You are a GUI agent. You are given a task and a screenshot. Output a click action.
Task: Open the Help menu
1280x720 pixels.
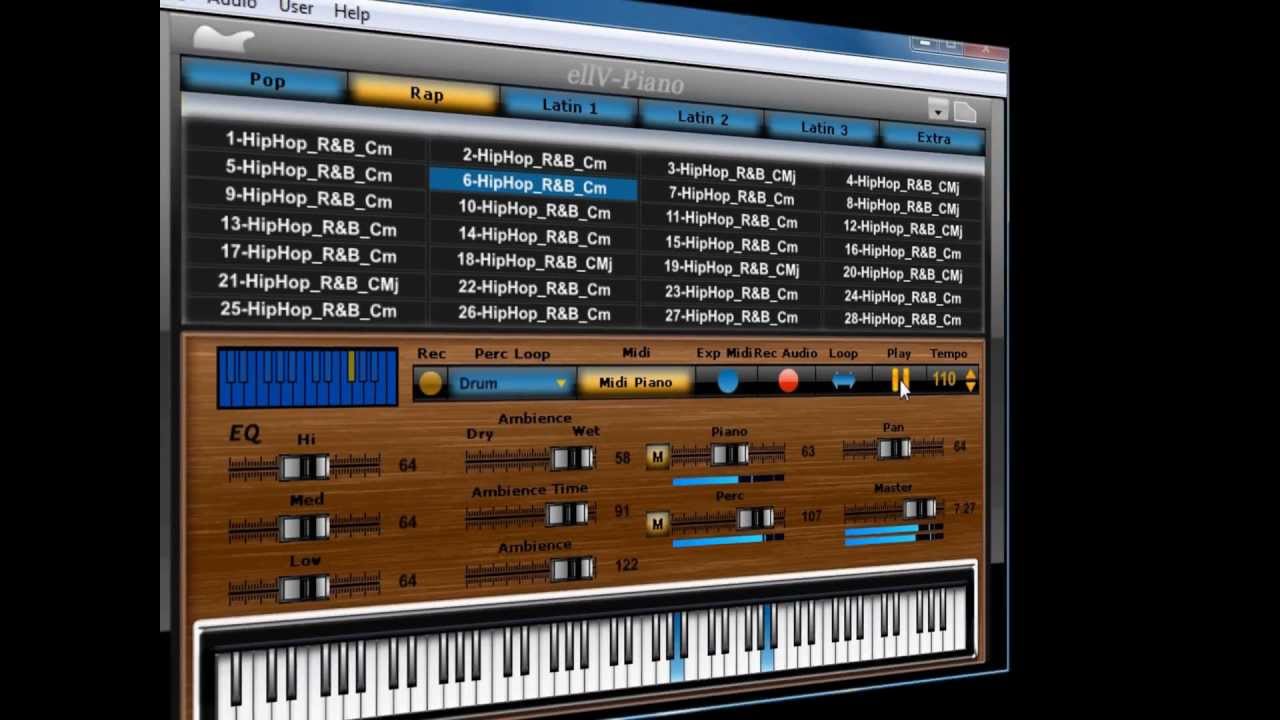(351, 12)
